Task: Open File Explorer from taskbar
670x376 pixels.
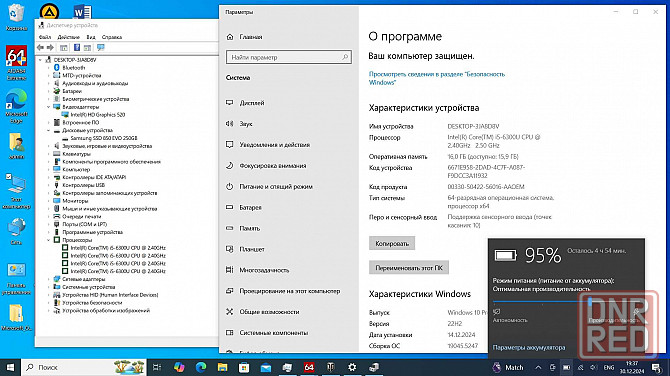Action: point(222,367)
